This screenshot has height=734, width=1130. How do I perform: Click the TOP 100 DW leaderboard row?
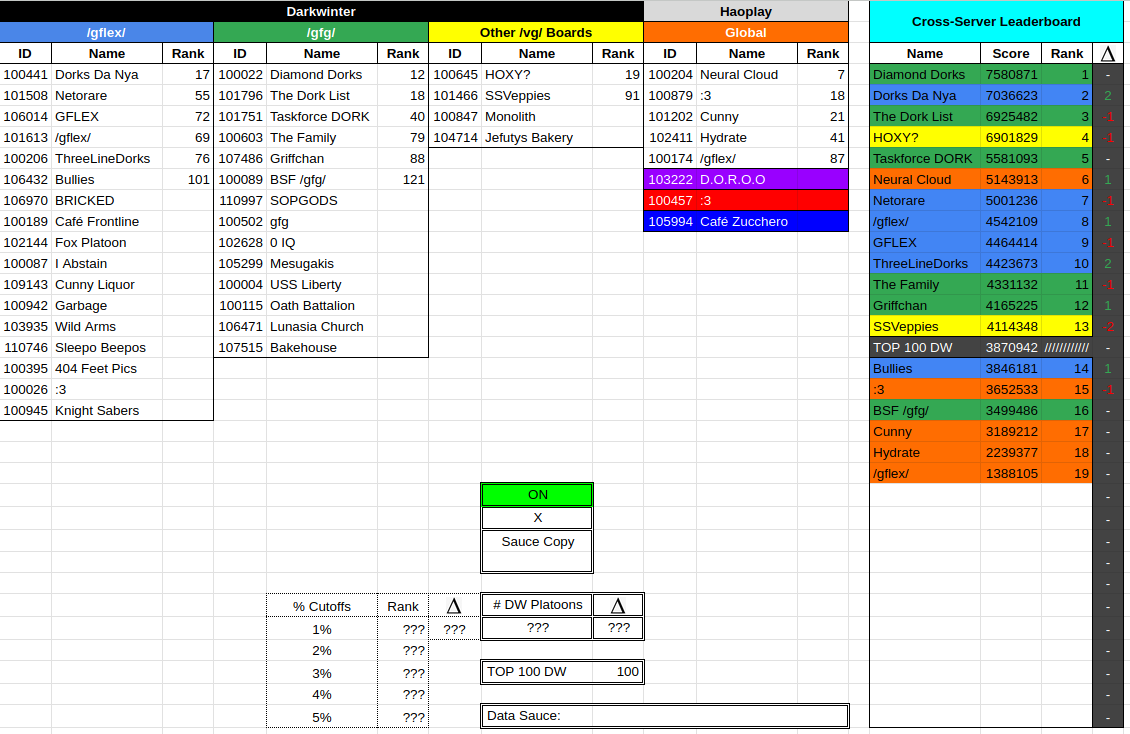[982, 348]
